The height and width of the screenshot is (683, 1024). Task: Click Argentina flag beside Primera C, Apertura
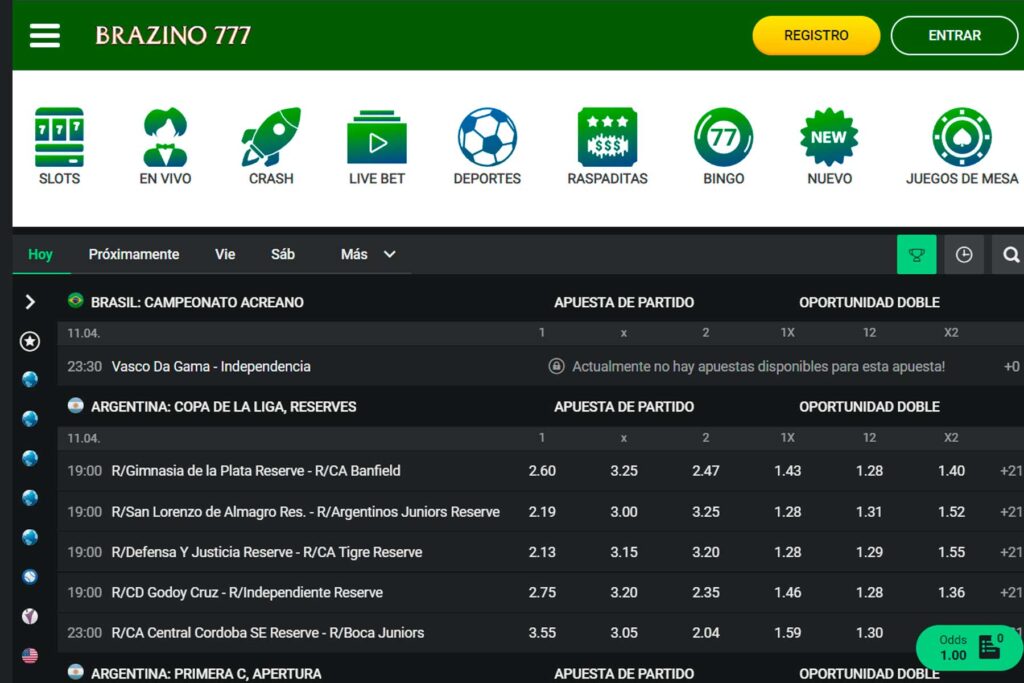pos(76,672)
